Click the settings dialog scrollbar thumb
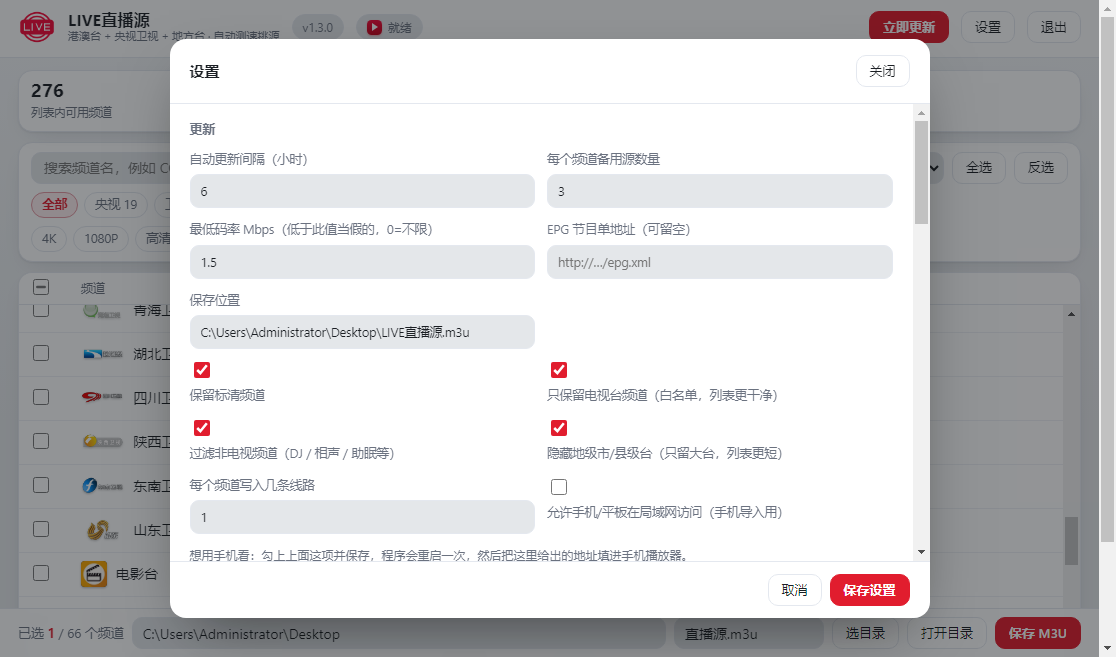Image resolution: width=1116 pixels, height=657 pixels. (x=922, y=172)
